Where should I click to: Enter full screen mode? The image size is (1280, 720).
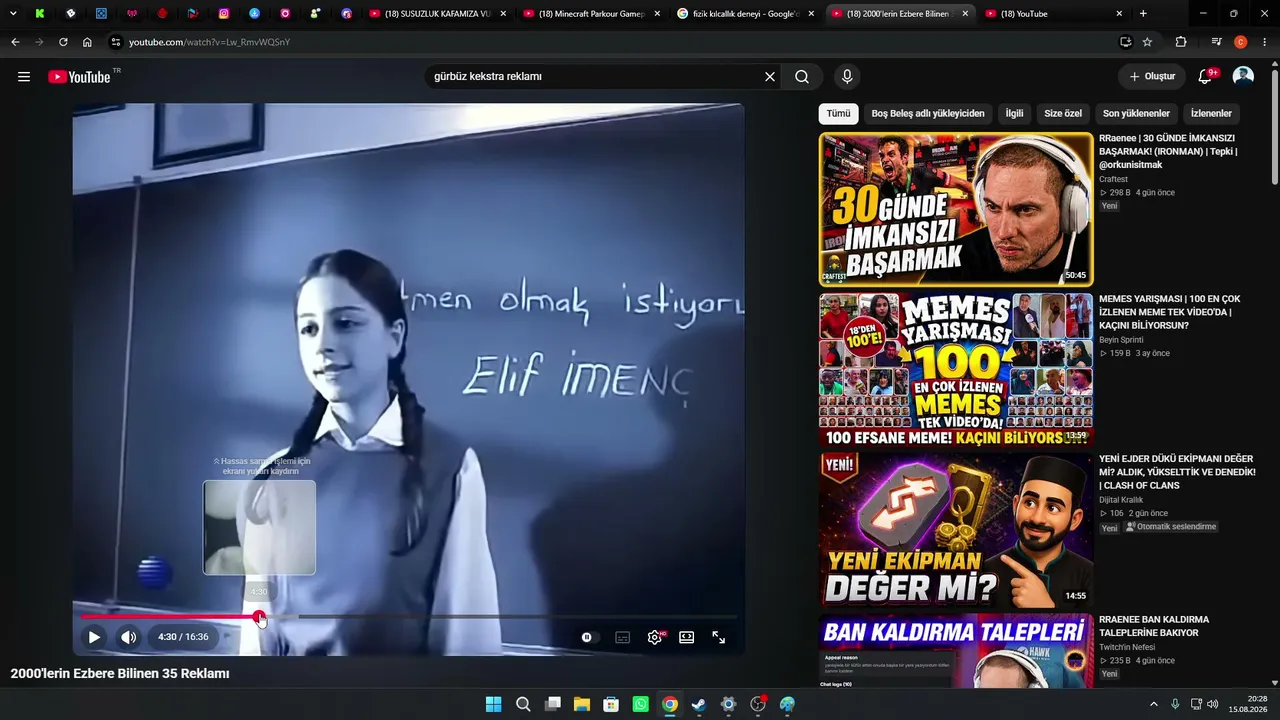(718, 637)
